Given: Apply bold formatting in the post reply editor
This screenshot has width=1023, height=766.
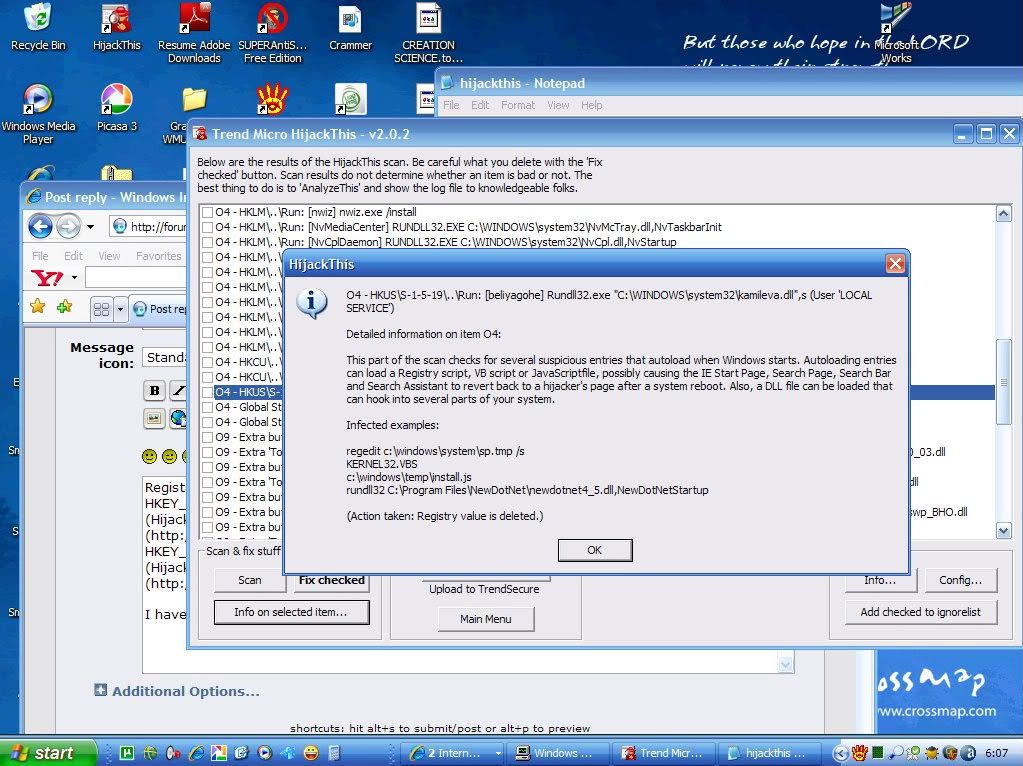Looking at the screenshot, I should 155,390.
